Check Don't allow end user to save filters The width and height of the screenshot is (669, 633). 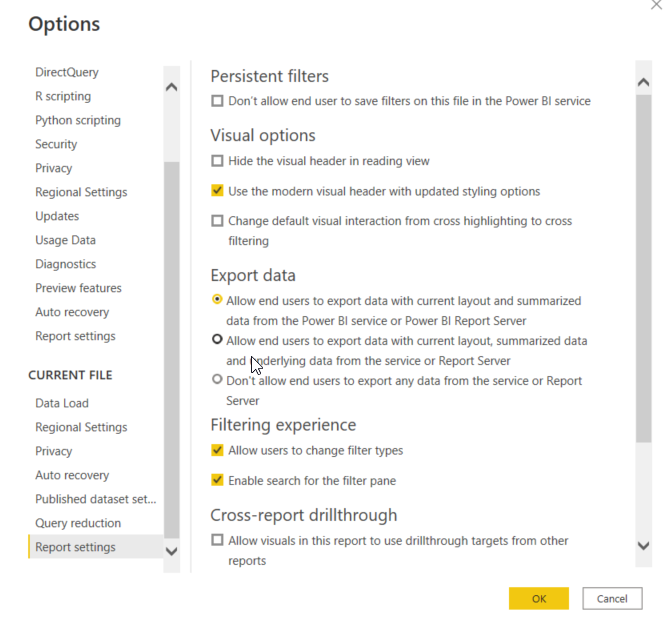pos(217,101)
